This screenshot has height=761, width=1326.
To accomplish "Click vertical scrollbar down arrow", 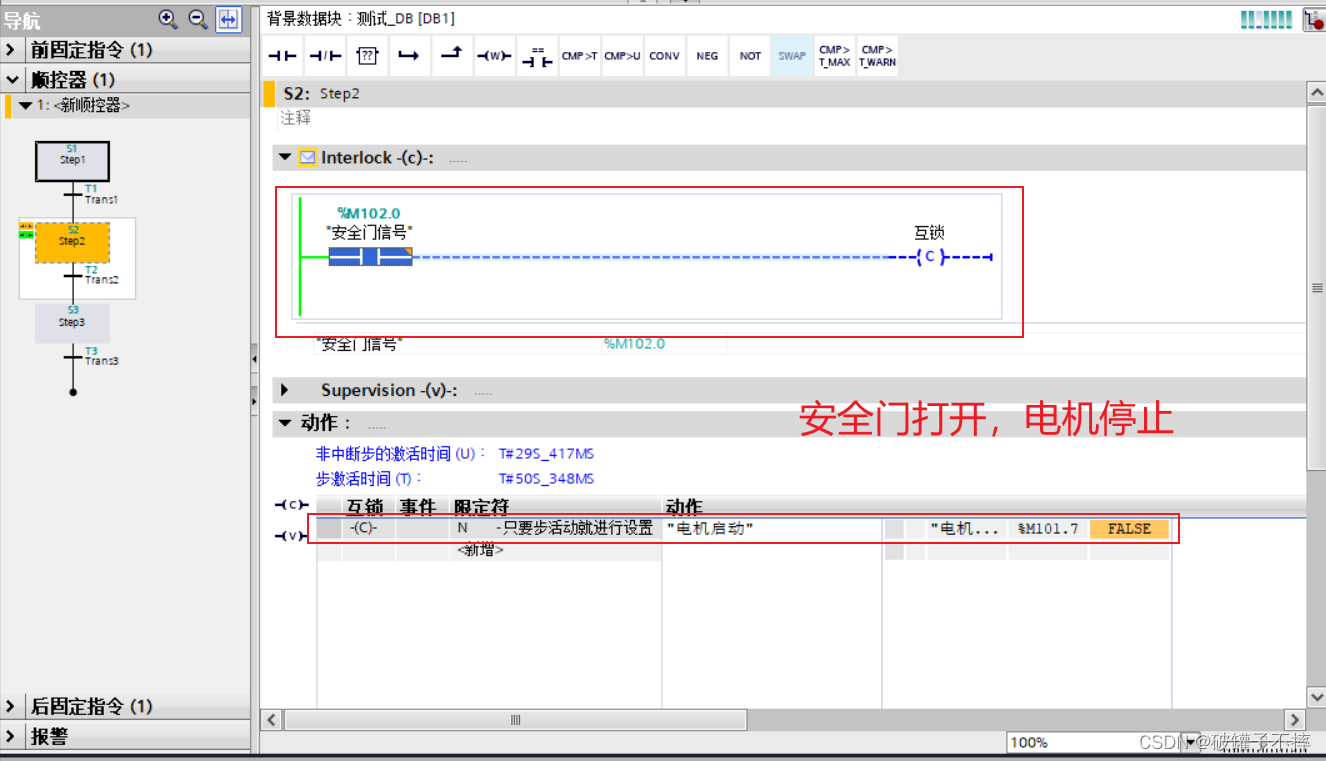I will [1316, 696].
